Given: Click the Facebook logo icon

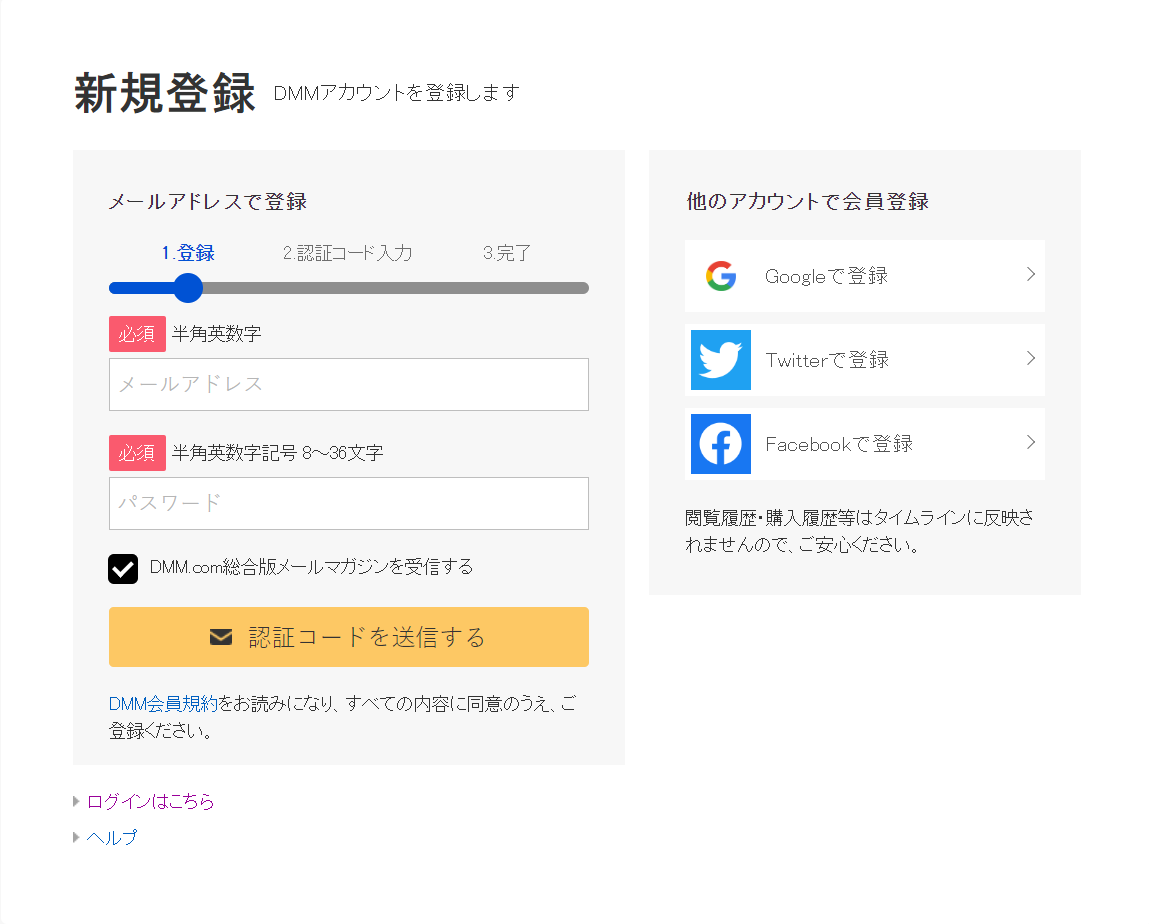Looking at the screenshot, I should pos(720,444).
